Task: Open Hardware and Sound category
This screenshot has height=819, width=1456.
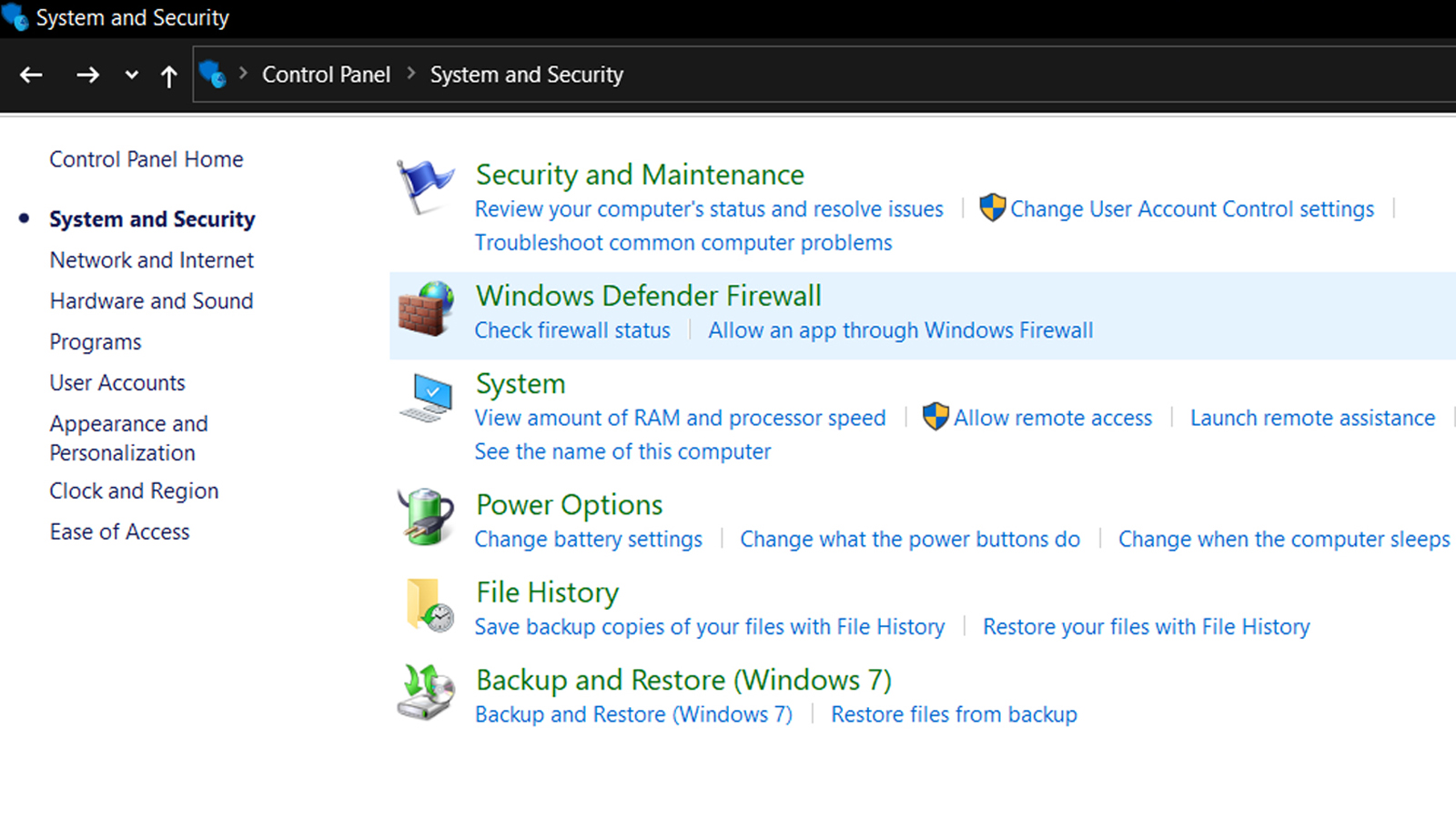Action: (x=152, y=301)
